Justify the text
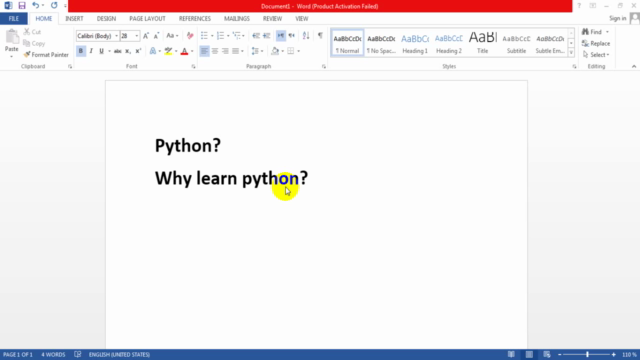Screen dimensions: 640x360 236,51
